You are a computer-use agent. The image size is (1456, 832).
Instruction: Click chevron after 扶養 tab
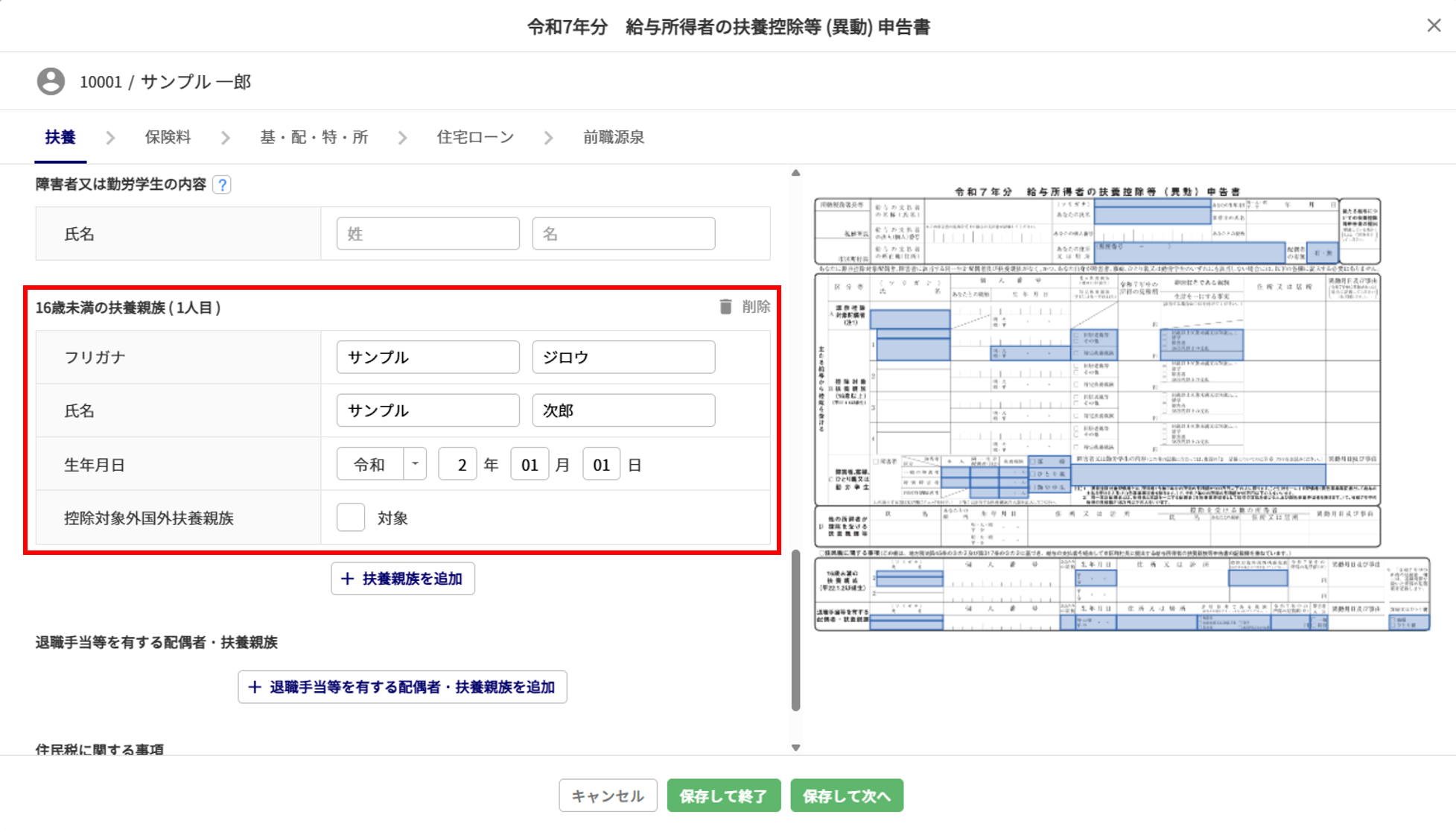coord(110,138)
